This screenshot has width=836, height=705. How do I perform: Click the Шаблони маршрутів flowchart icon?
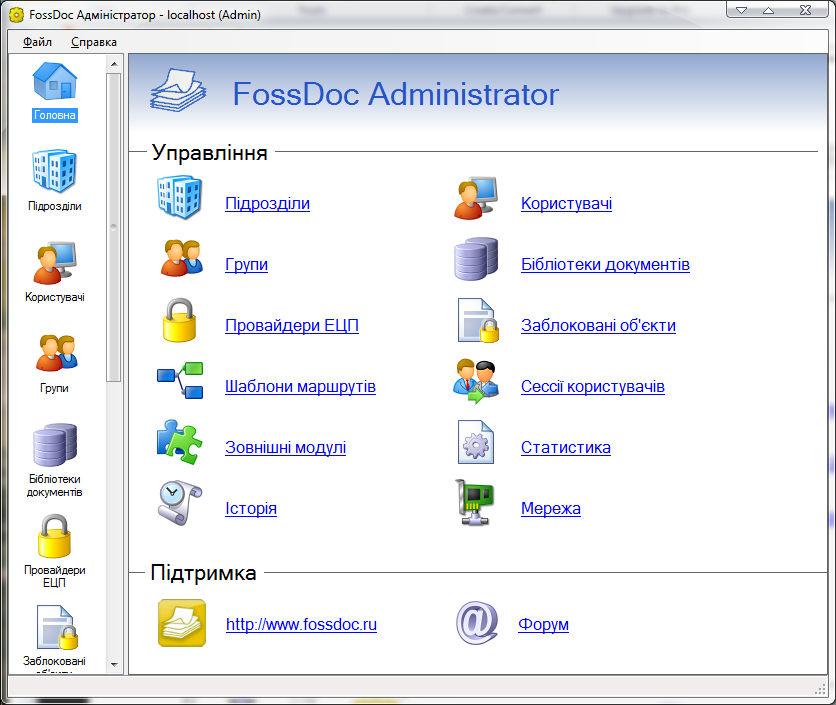tap(180, 380)
